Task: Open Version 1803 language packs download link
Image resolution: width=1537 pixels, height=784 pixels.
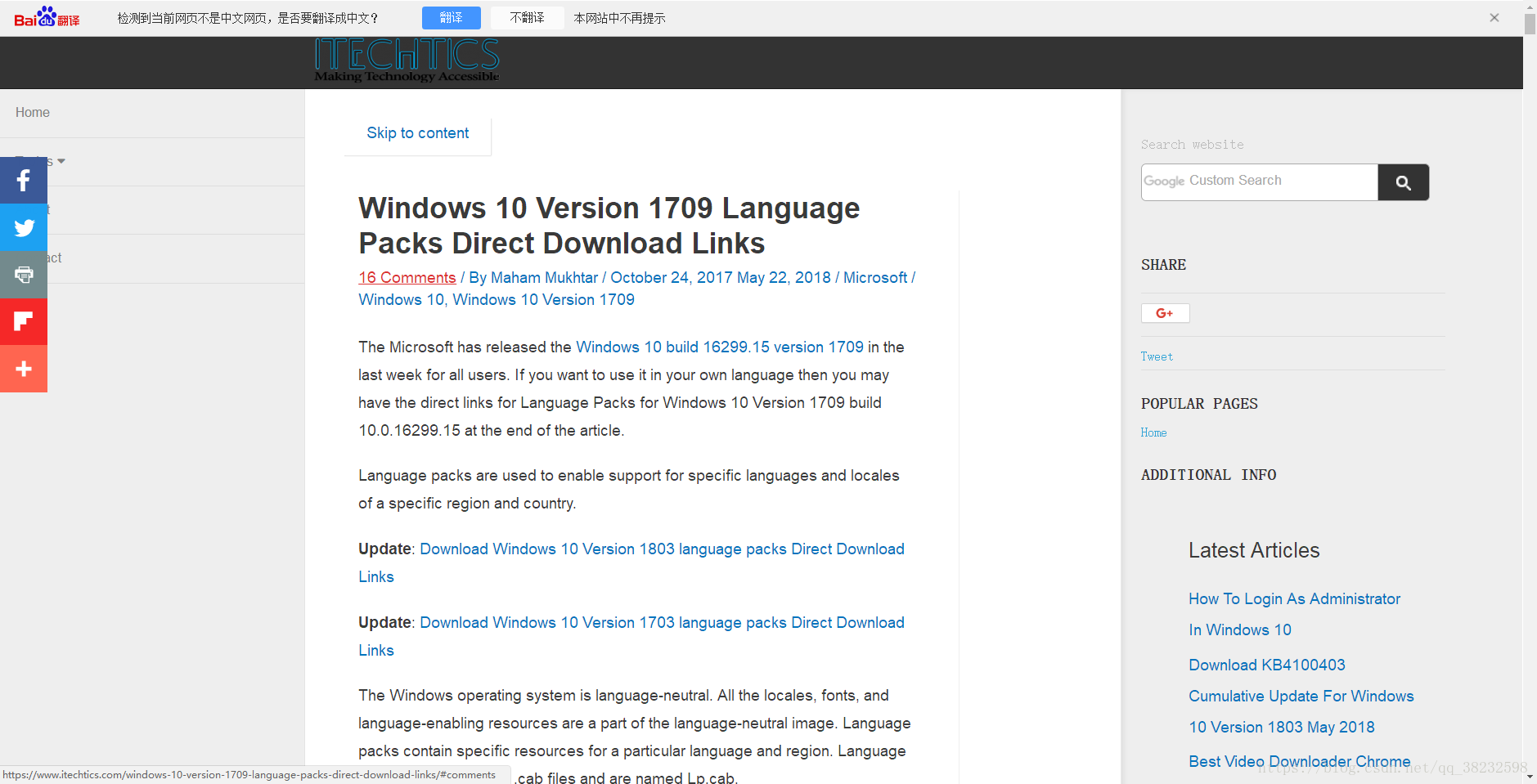Action: pyautogui.click(x=631, y=563)
